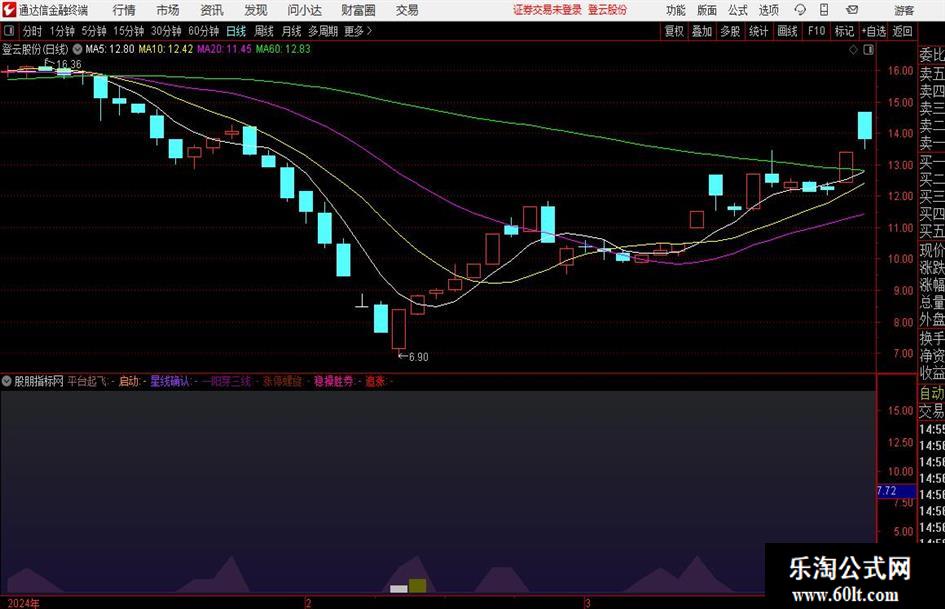Toggle the right panel layout icon
The width and height of the screenshot is (945, 609).
tap(868, 49)
